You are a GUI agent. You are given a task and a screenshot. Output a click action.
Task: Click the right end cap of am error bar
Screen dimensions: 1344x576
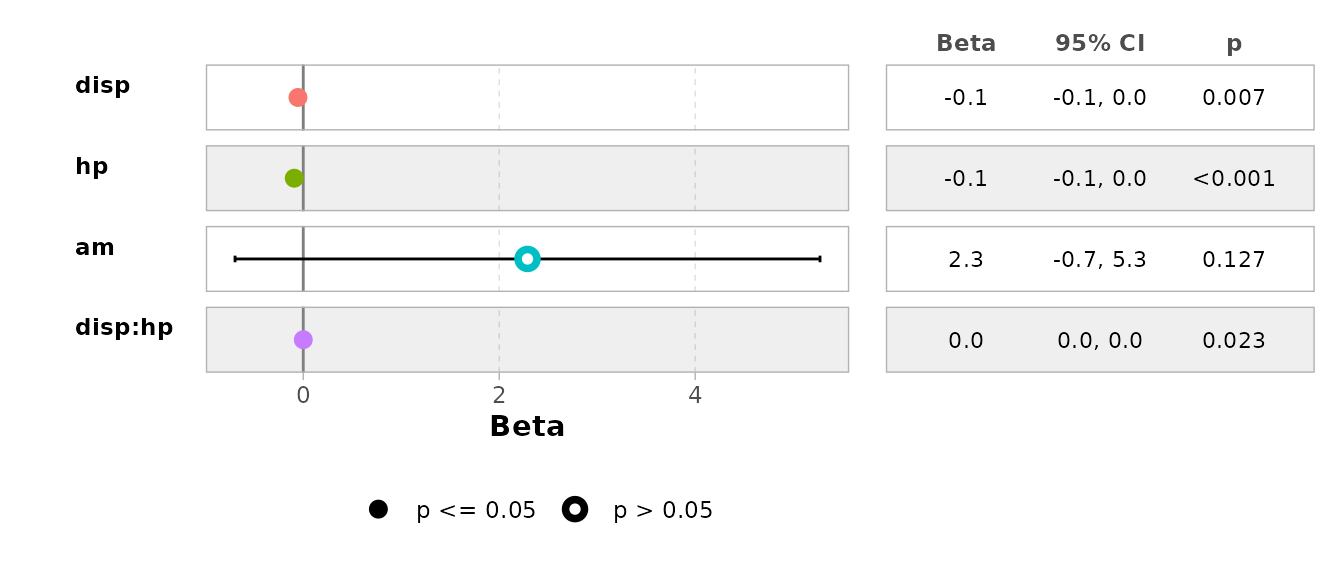click(x=820, y=259)
